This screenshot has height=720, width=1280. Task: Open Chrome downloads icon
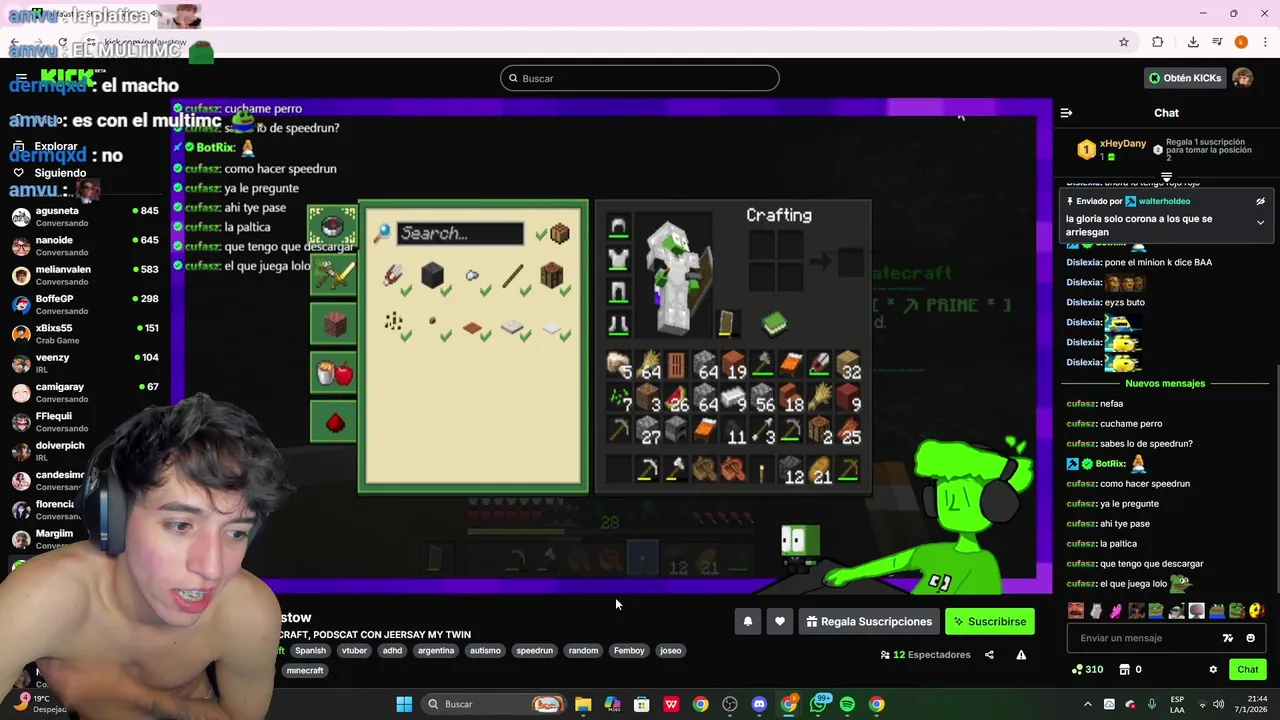(x=1193, y=42)
